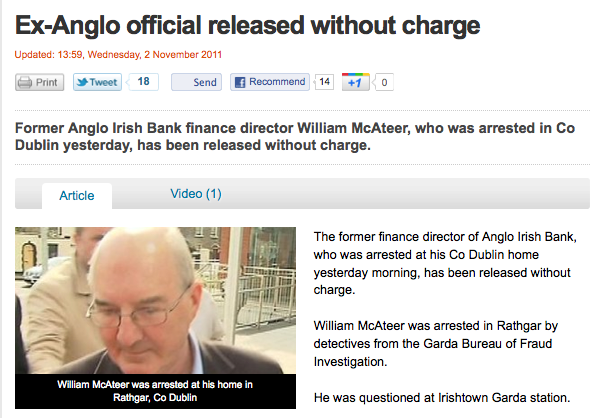Print the article using Print button
Screen dimensions: 590x418
(40, 82)
